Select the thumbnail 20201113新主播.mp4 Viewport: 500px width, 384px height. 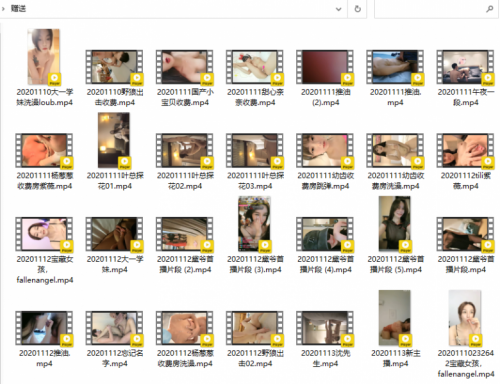[x=395, y=318]
